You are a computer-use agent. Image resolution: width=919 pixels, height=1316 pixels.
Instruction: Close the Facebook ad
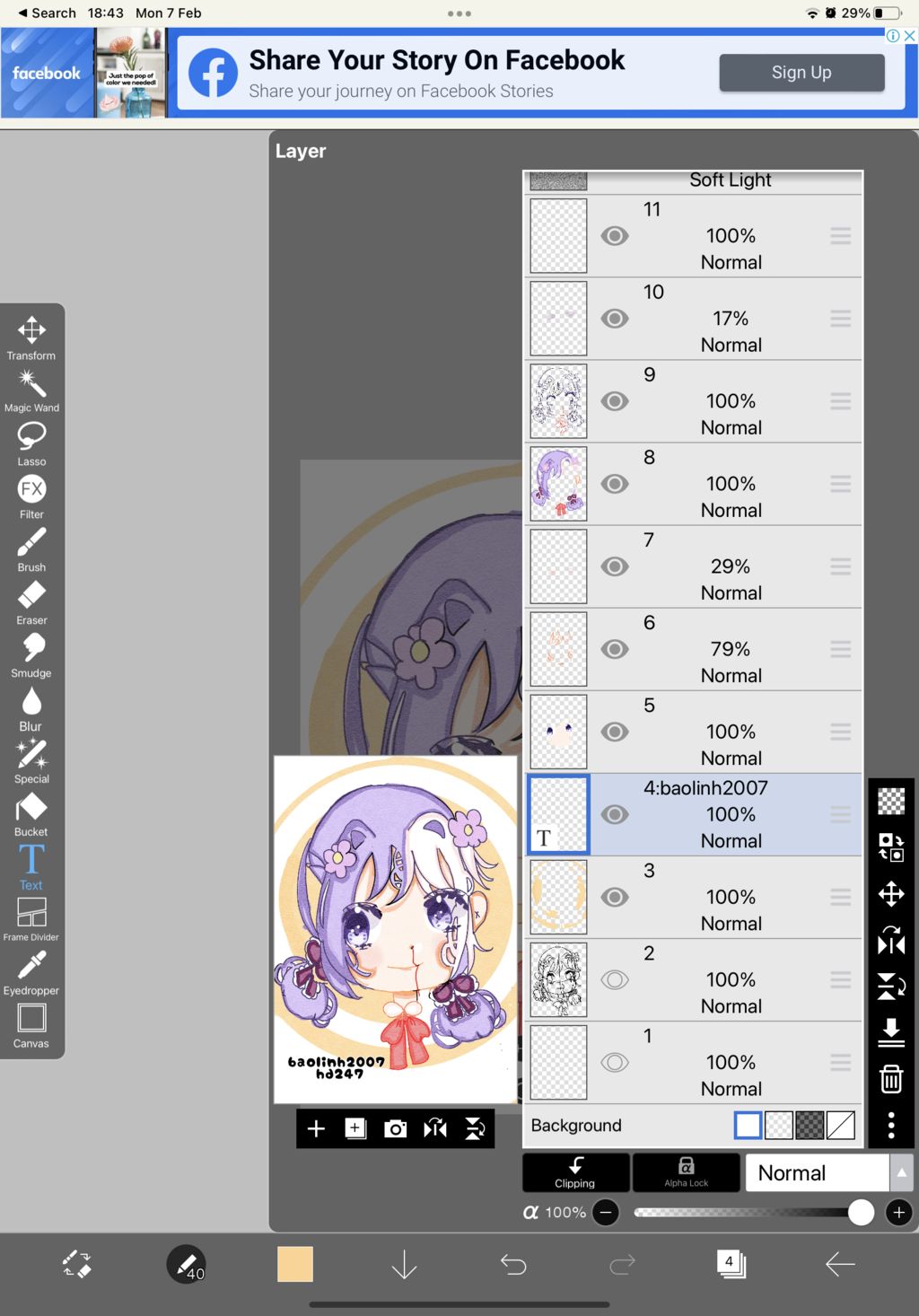pyautogui.click(x=910, y=36)
